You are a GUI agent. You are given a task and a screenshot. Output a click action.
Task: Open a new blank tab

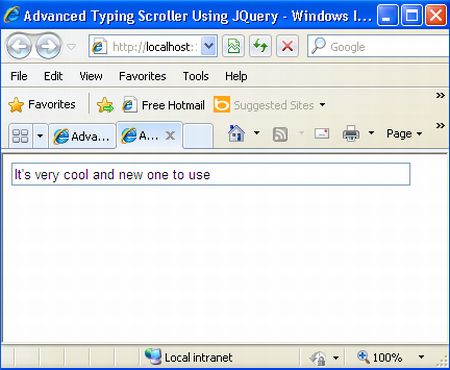[198, 136]
